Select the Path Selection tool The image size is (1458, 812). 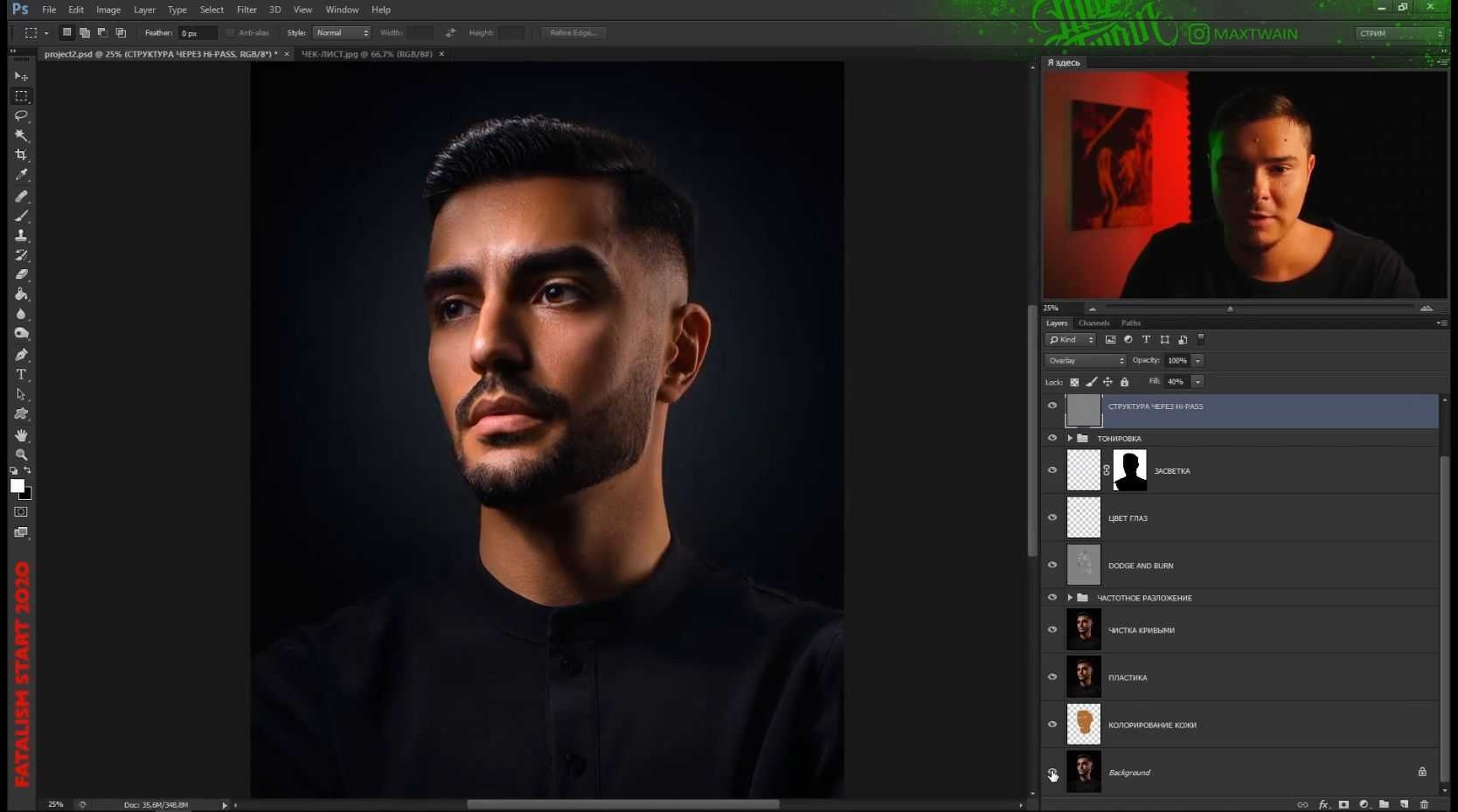pos(21,394)
